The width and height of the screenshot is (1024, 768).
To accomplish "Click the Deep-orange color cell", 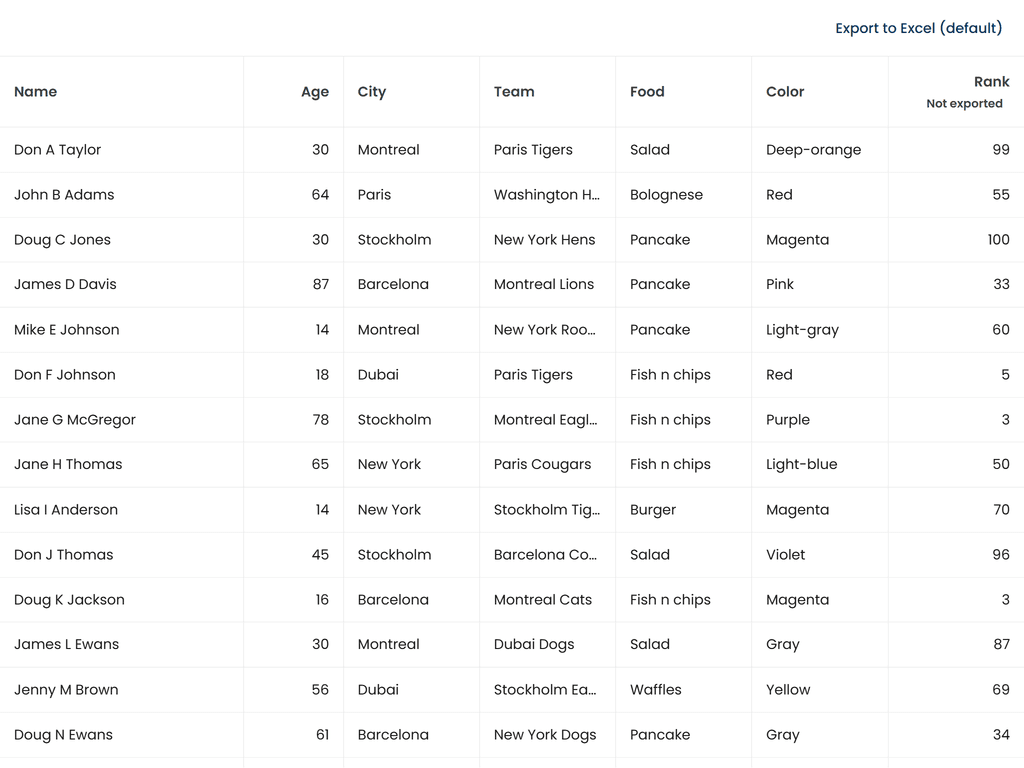I will point(811,149).
